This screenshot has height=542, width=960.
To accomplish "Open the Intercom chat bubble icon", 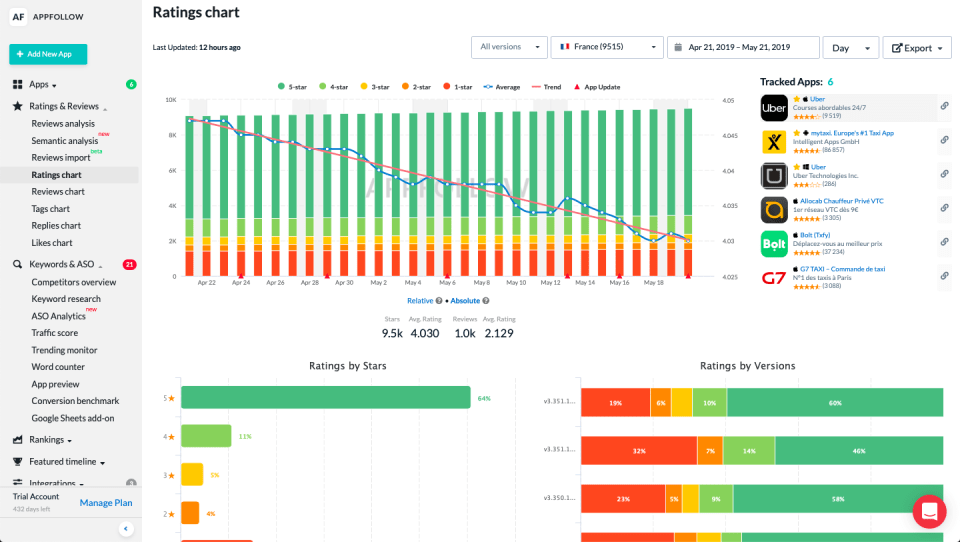I will [x=929, y=511].
